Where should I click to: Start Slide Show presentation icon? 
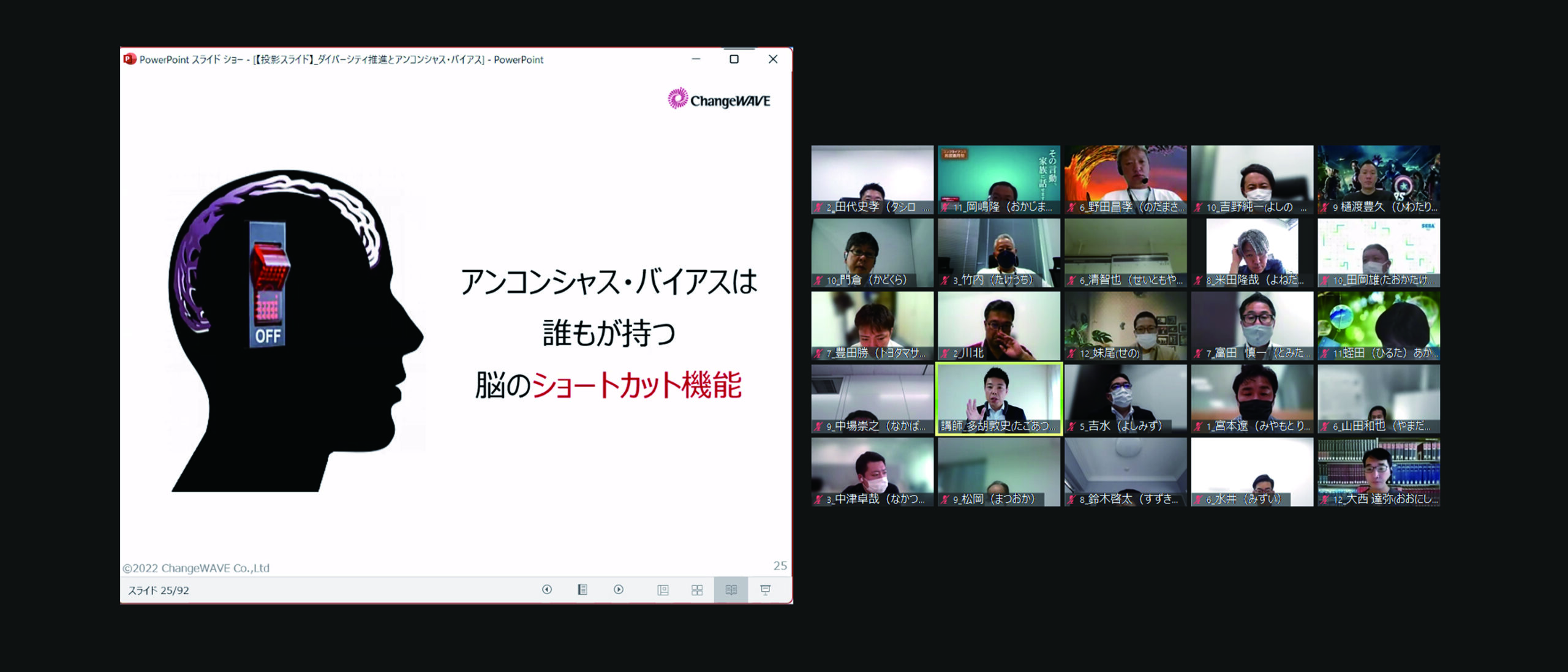pyautogui.click(x=765, y=589)
